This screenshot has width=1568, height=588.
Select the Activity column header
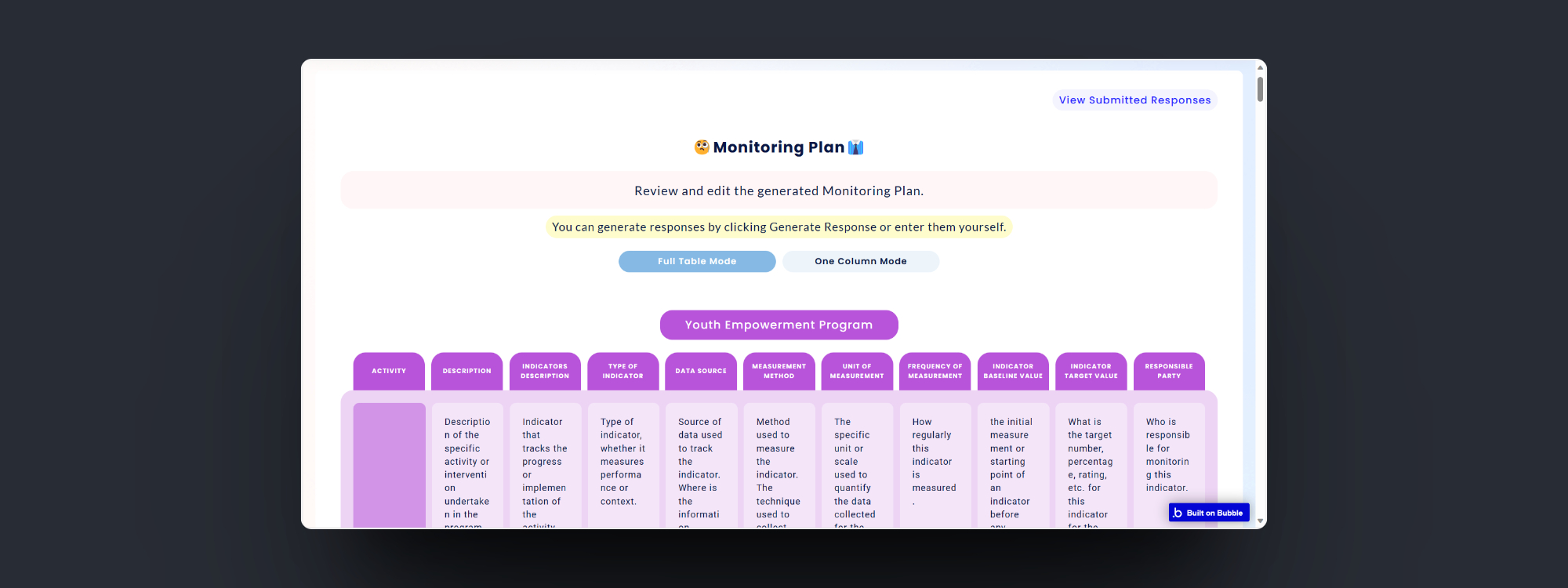(389, 371)
